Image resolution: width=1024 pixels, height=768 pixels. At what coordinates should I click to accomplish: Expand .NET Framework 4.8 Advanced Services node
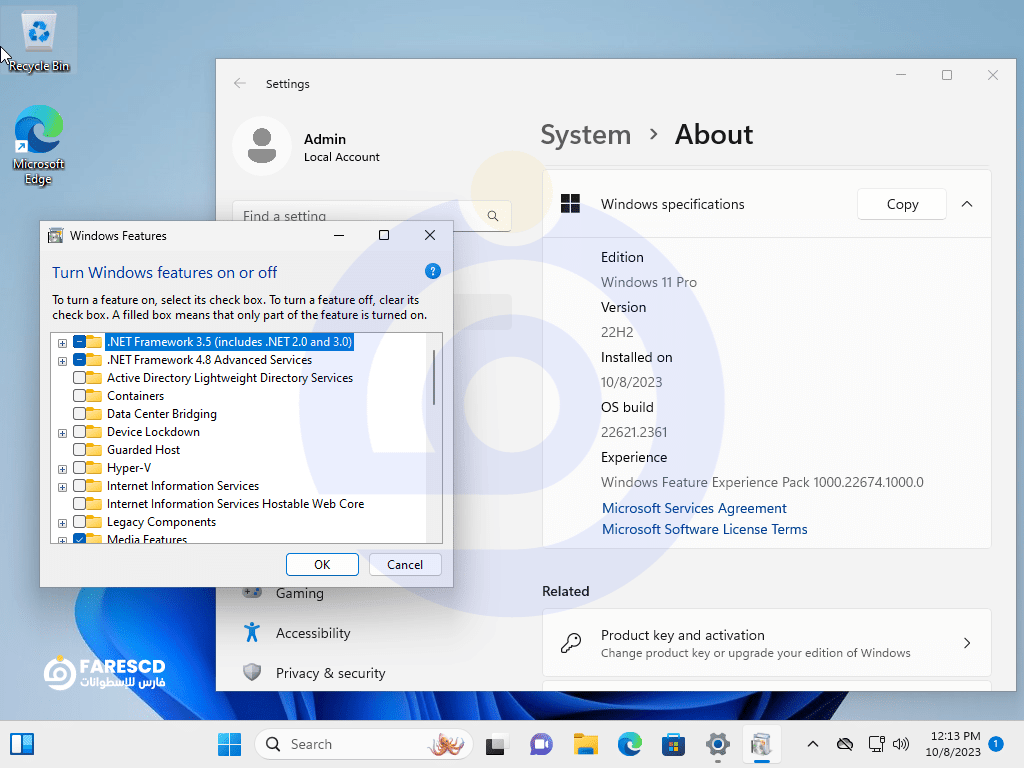[x=62, y=361]
